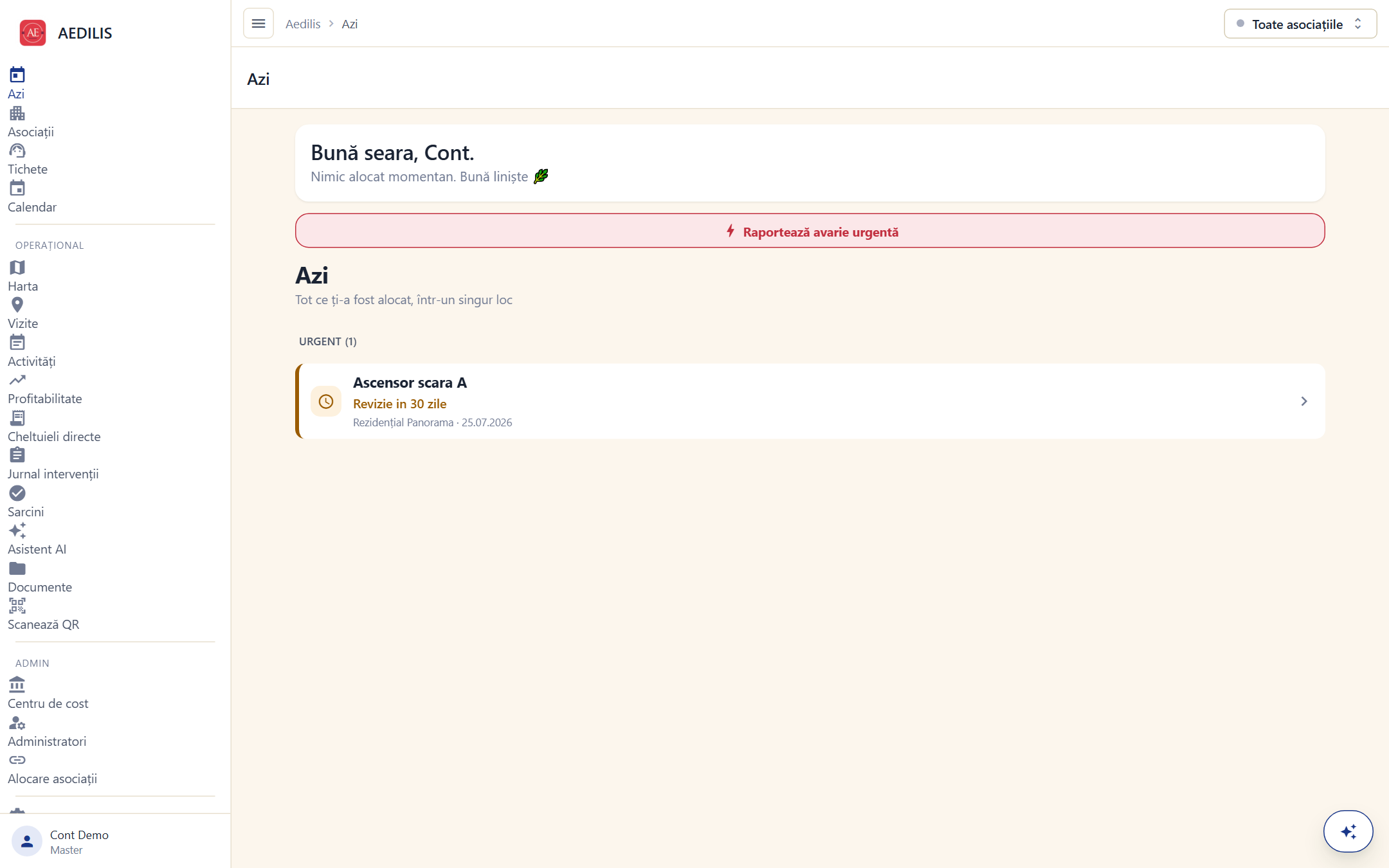Select Profitabilitate in sidebar menu
The image size is (1389, 868).
point(45,399)
